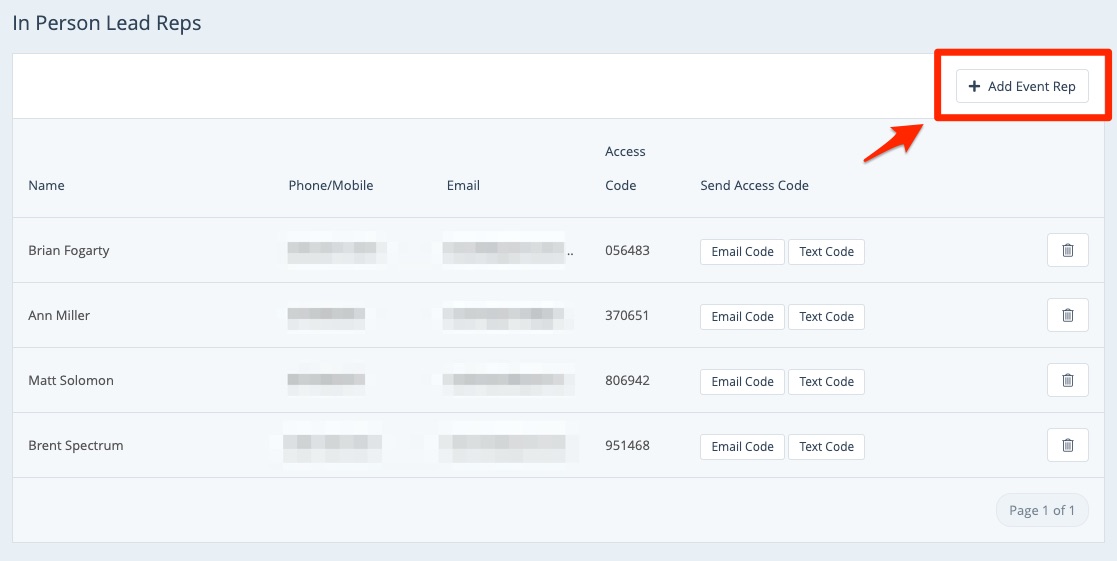Text Code to Brent Spectrum
The width and height of the screenshot is (1117, 561).
click(826, 447)
